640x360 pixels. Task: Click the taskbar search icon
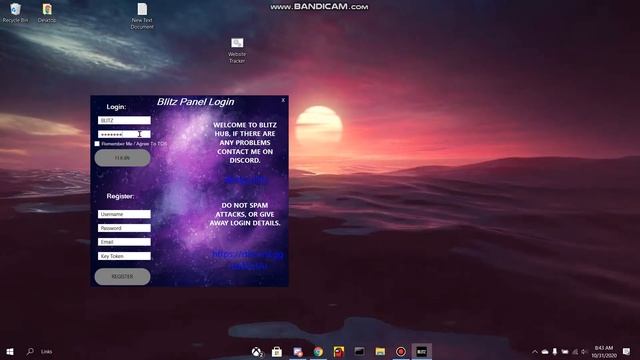30,351
